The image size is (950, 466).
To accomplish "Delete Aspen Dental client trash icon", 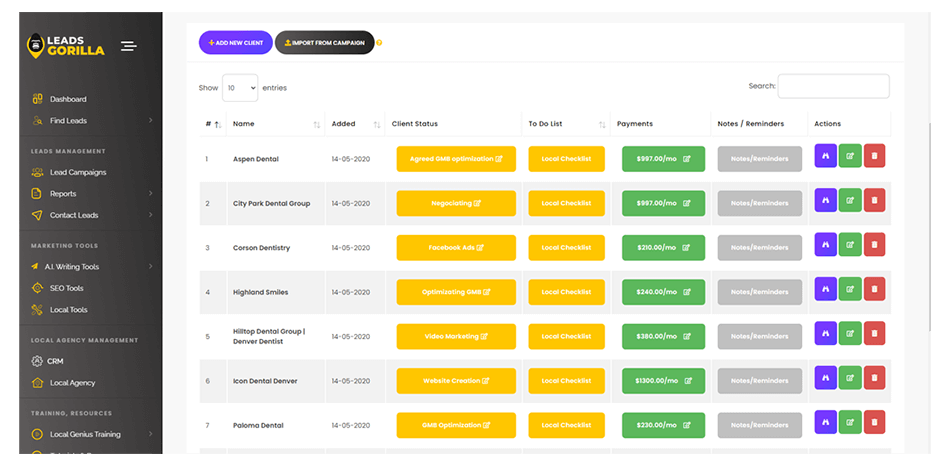I will click(874, 156).
